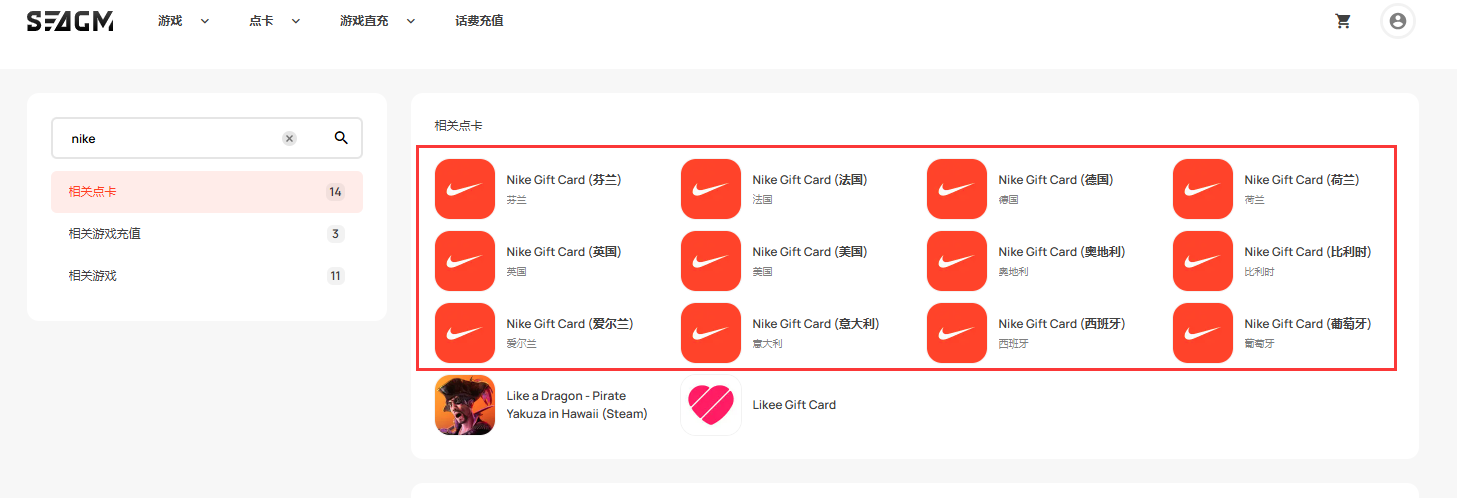Click the search magnifier icon

[341, 138]
